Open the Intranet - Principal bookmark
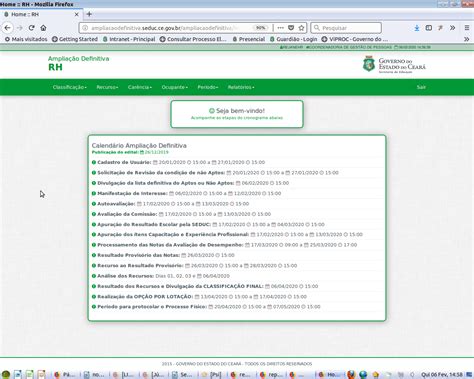The height and width of the screenshot is (379, 474). point(129,39)
